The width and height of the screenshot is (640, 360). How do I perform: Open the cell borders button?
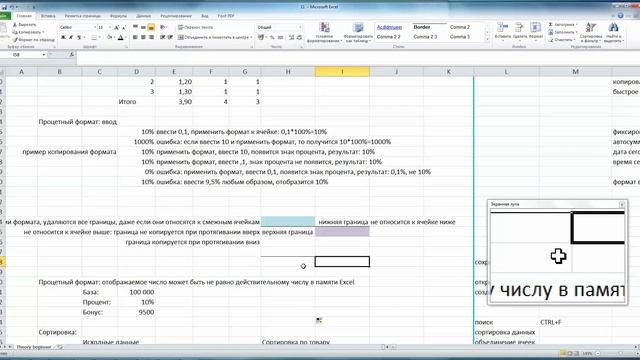(94, 38)
